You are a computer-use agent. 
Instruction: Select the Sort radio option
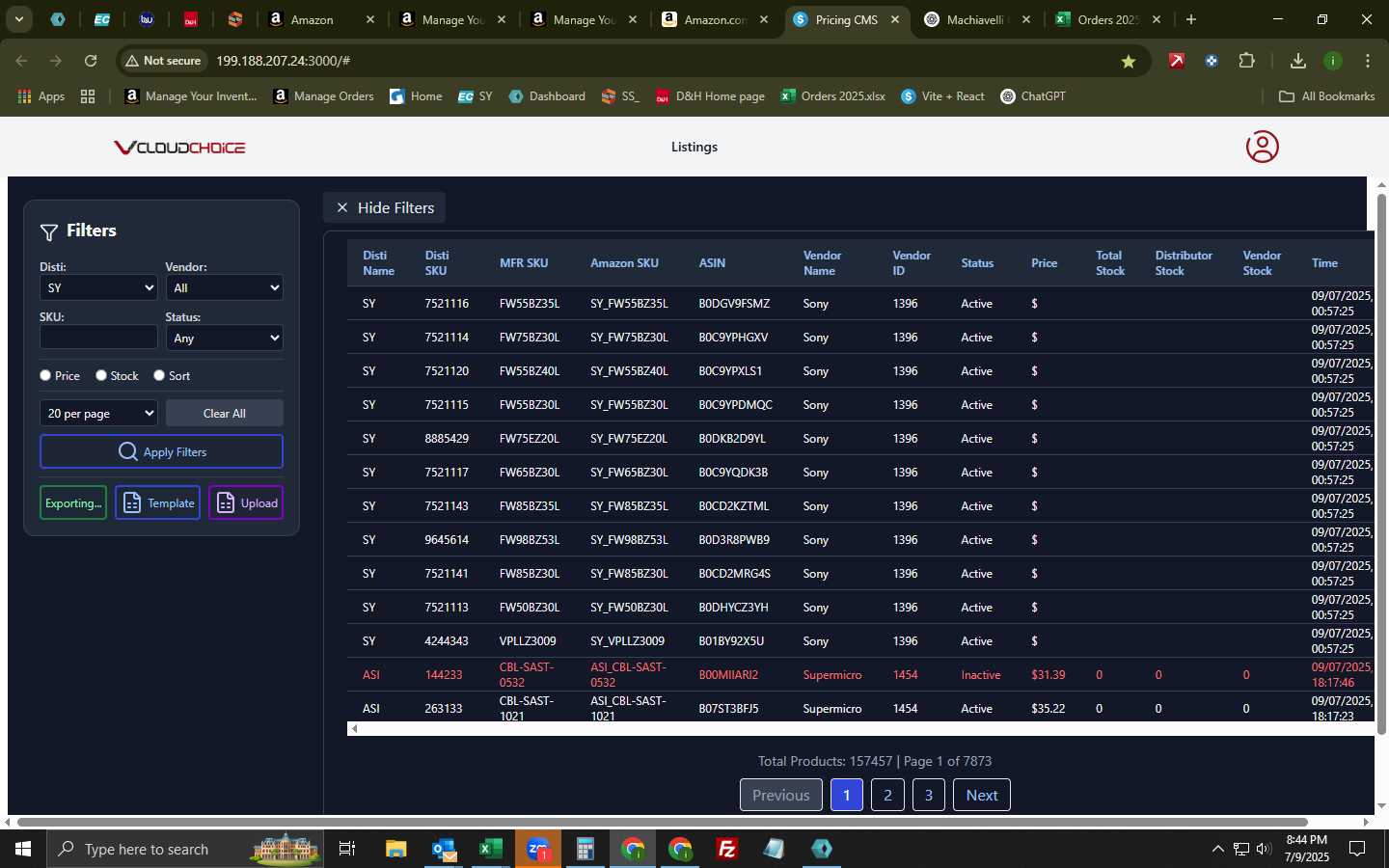tap(159, 375)
